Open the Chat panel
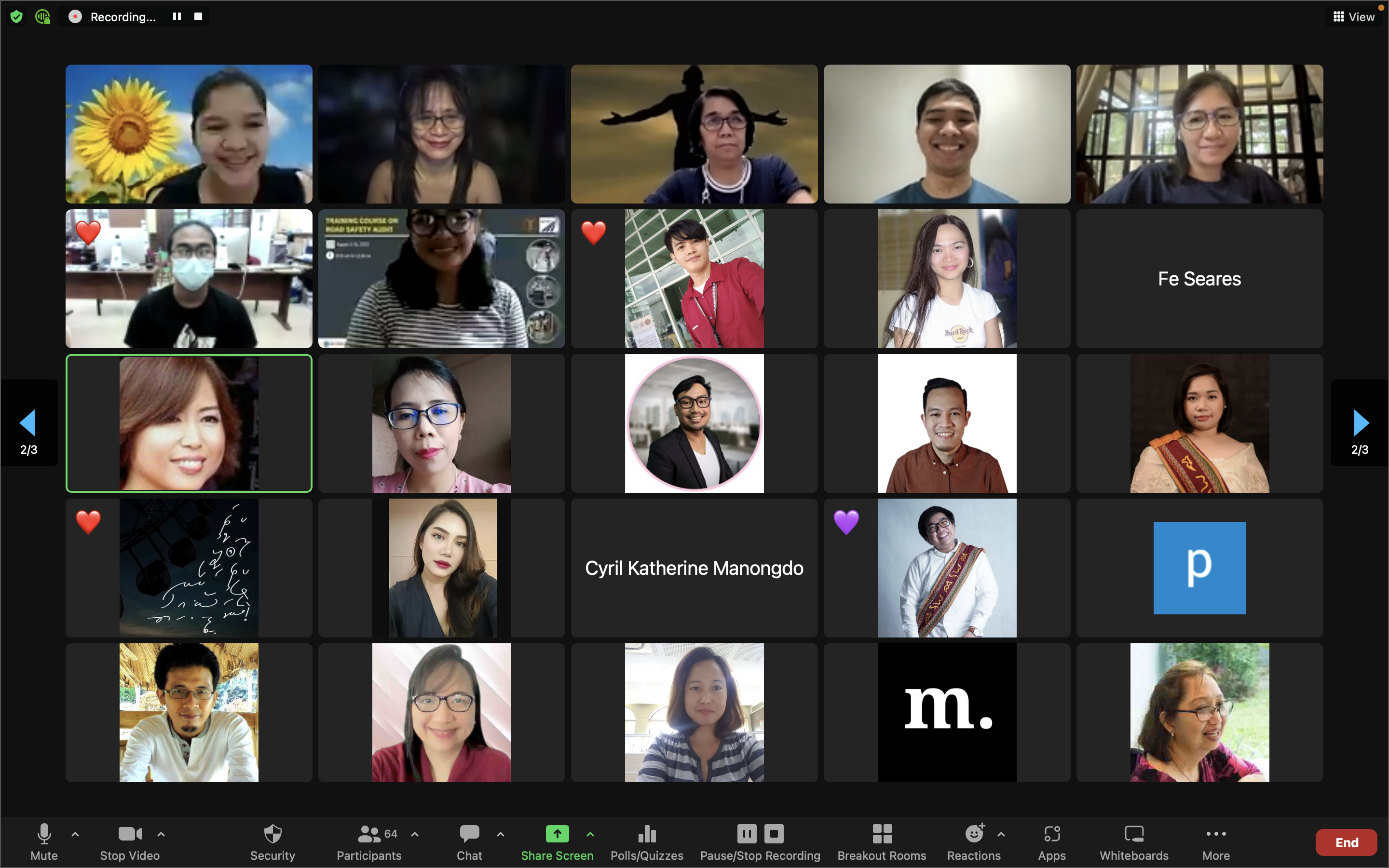 (469, 841)
